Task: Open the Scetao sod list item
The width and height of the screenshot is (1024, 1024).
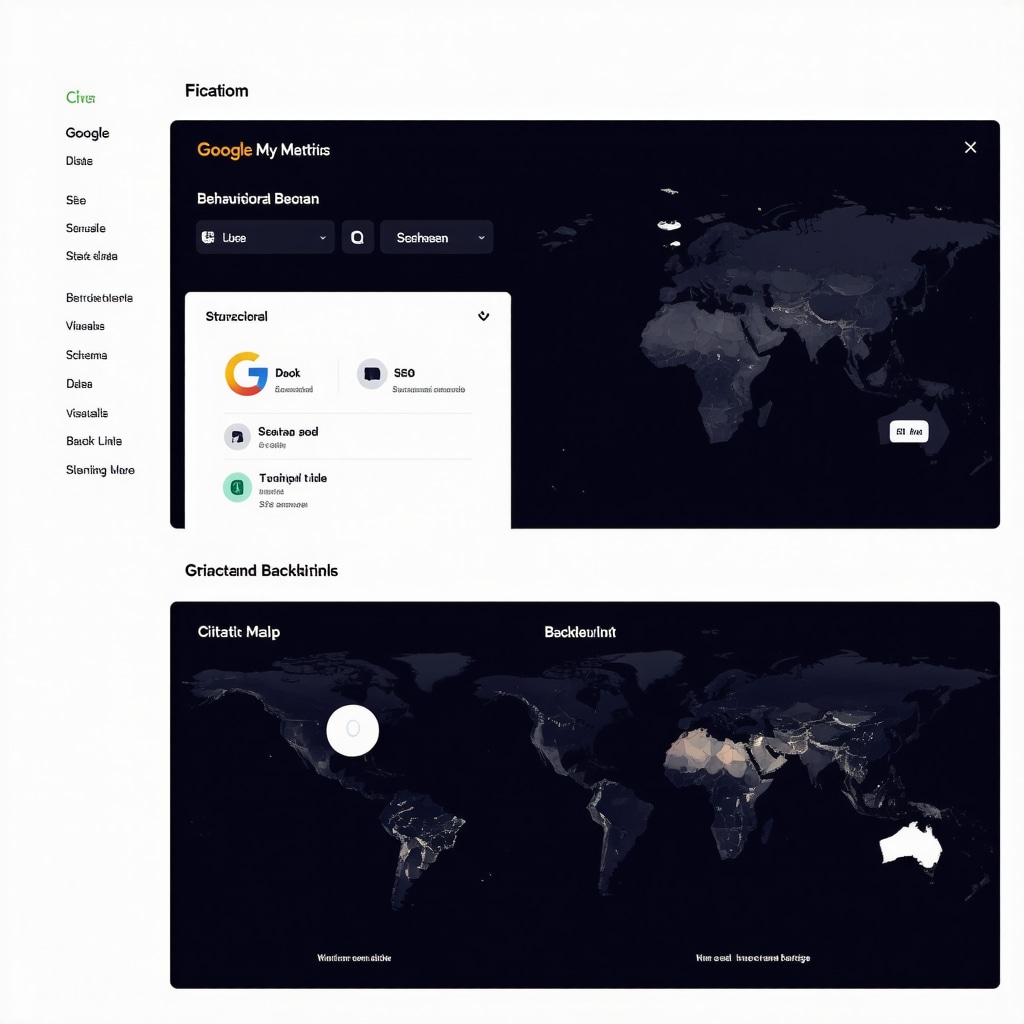Action: pyautogui.click(x=347, y=437)
